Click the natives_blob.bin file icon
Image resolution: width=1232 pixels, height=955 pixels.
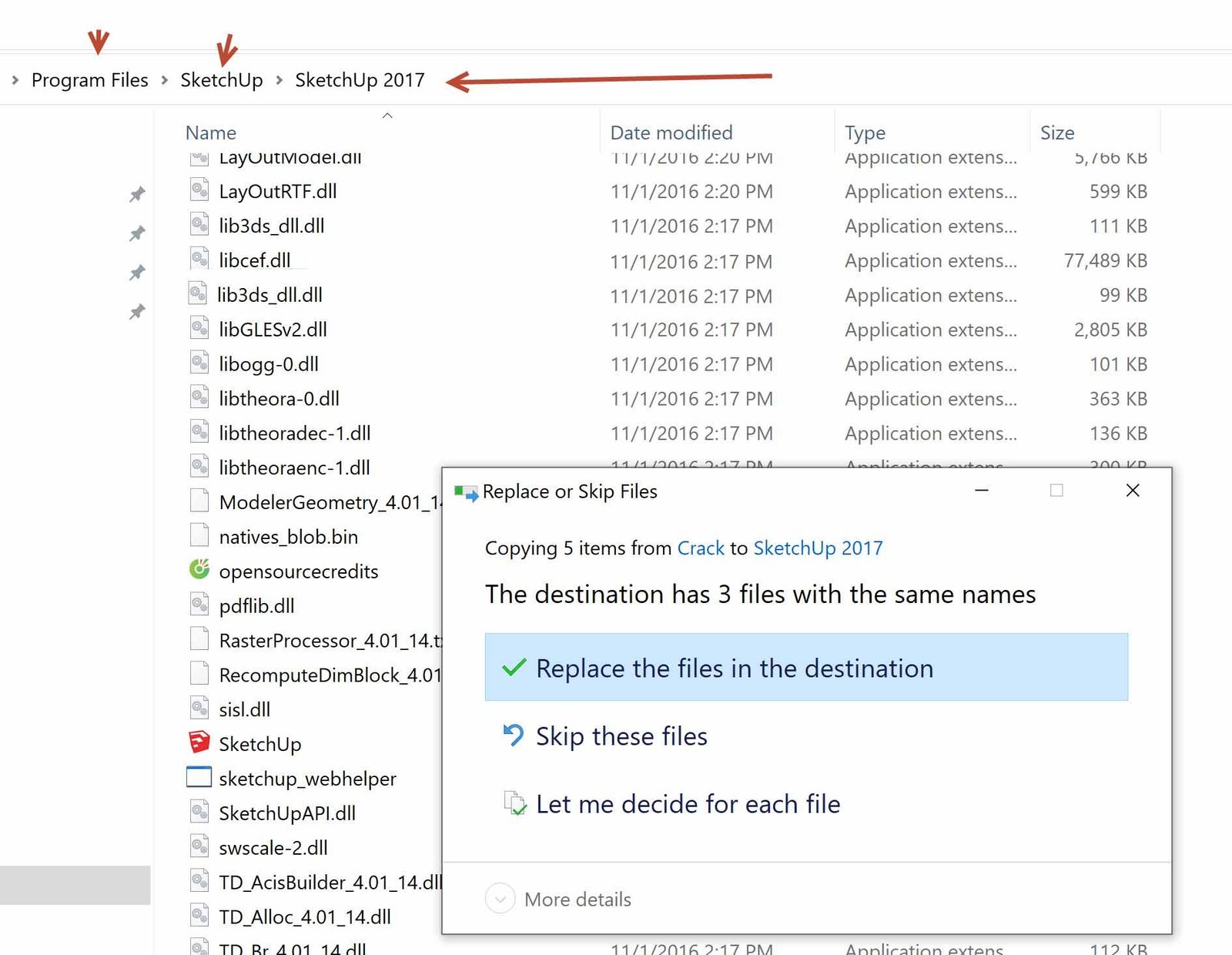199,535
